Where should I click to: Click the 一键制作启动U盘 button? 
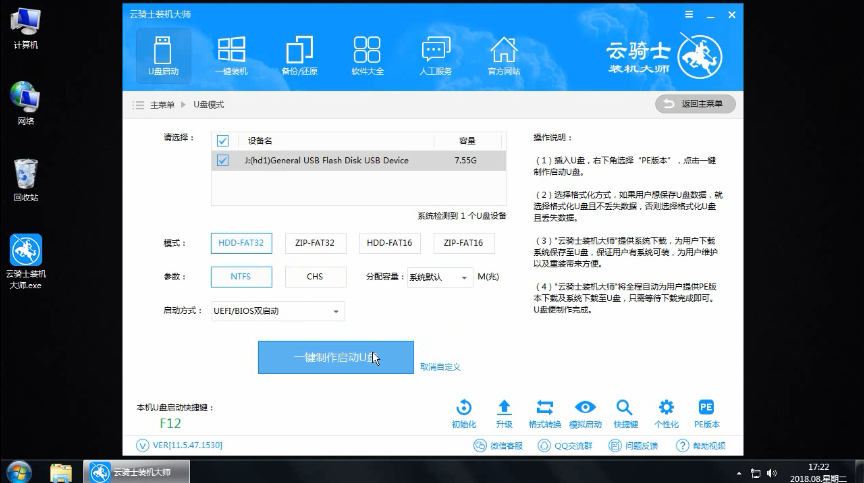click(336, 357)
